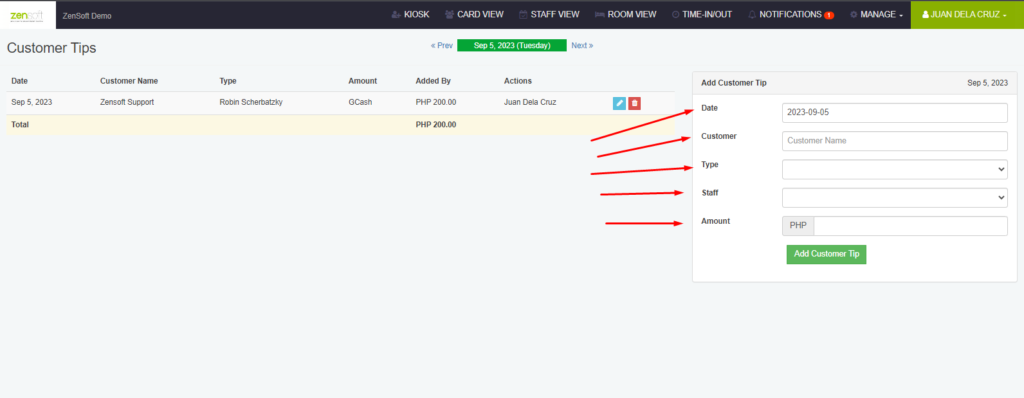Click the Customer Name input field
The image size is (1024, 398).
pos(895,141)
